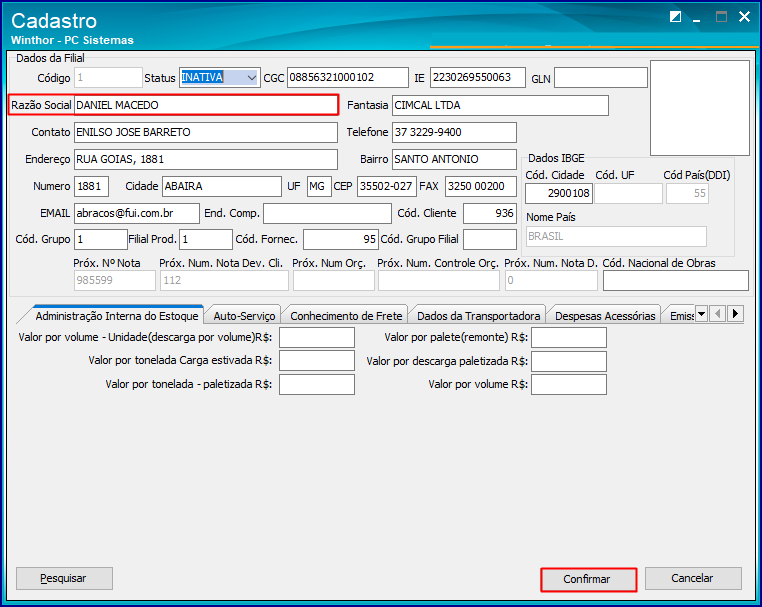Click the Cód. Grupo field

101,240
